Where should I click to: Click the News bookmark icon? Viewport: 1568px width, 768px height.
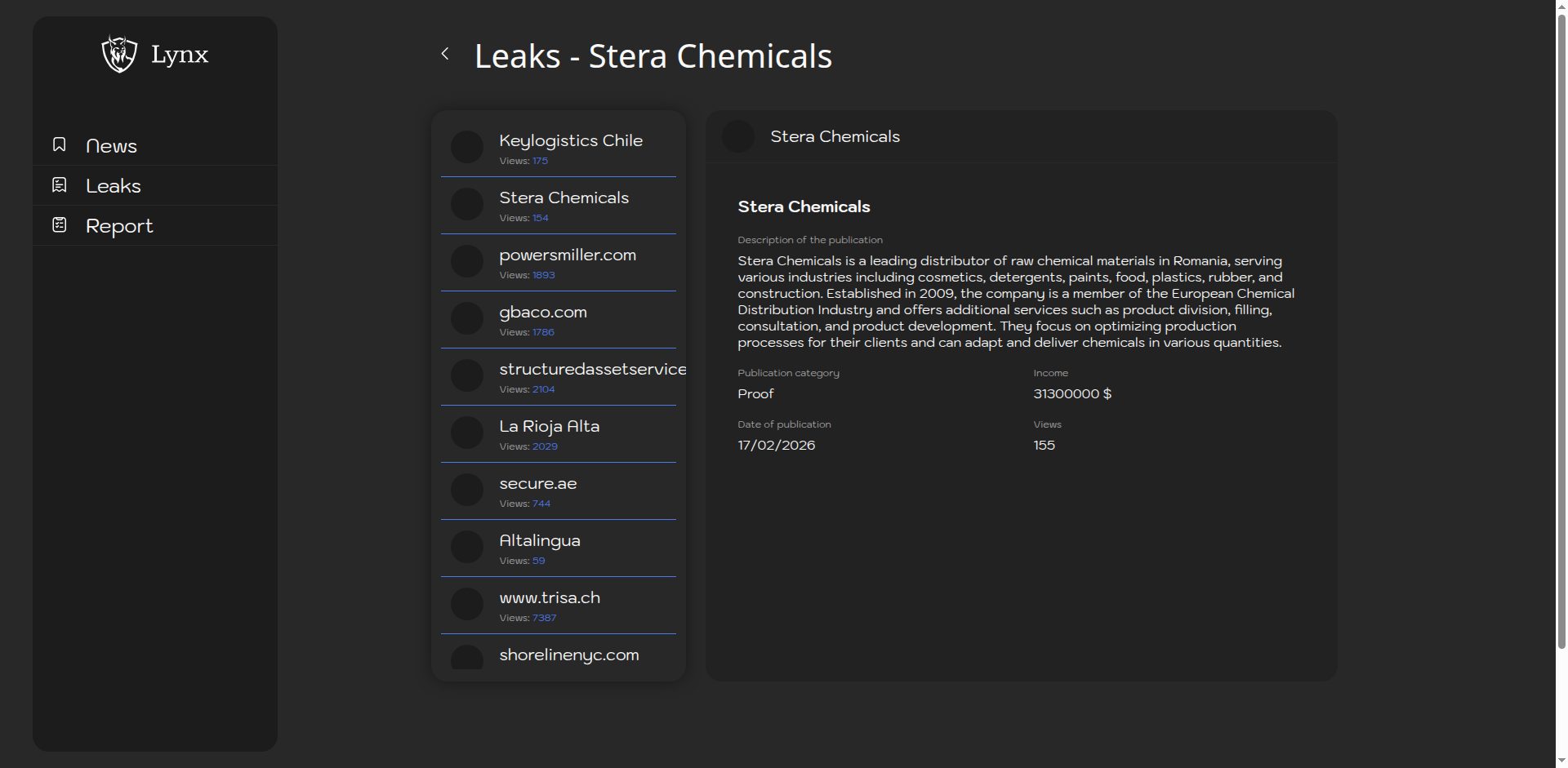[59, 144]
